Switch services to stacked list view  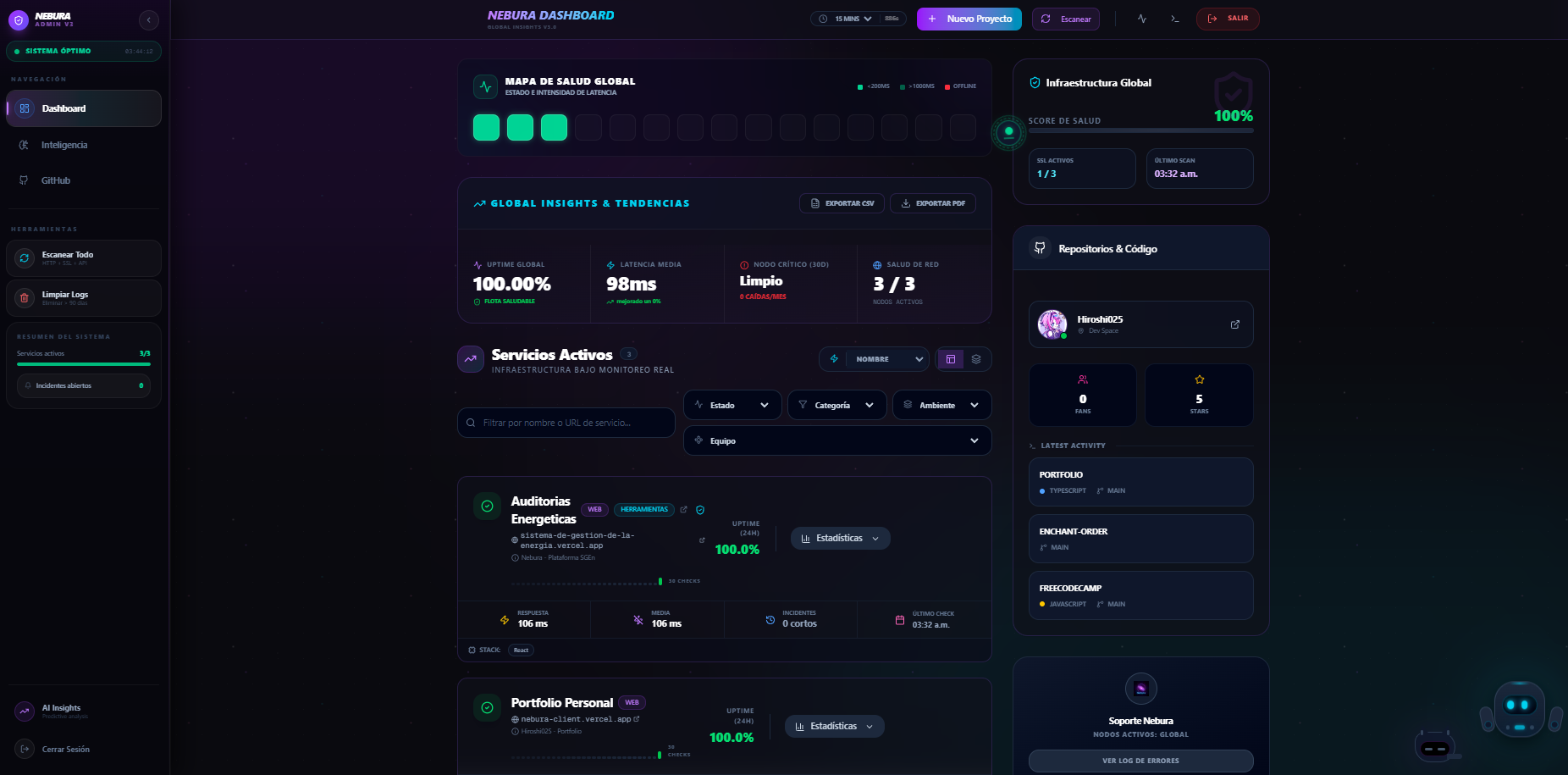click(x=978, y=359)
